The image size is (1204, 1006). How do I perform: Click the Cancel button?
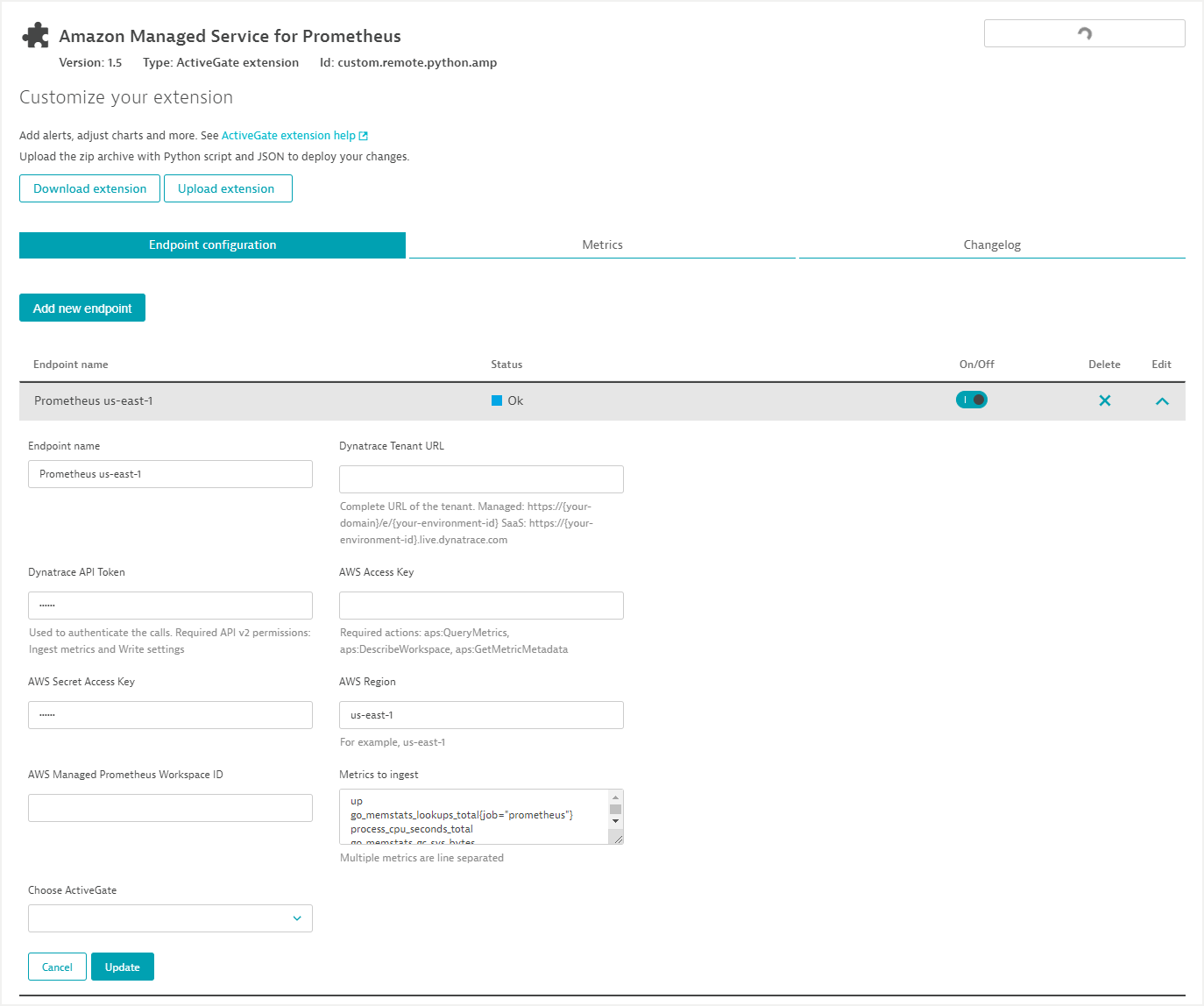57,967
